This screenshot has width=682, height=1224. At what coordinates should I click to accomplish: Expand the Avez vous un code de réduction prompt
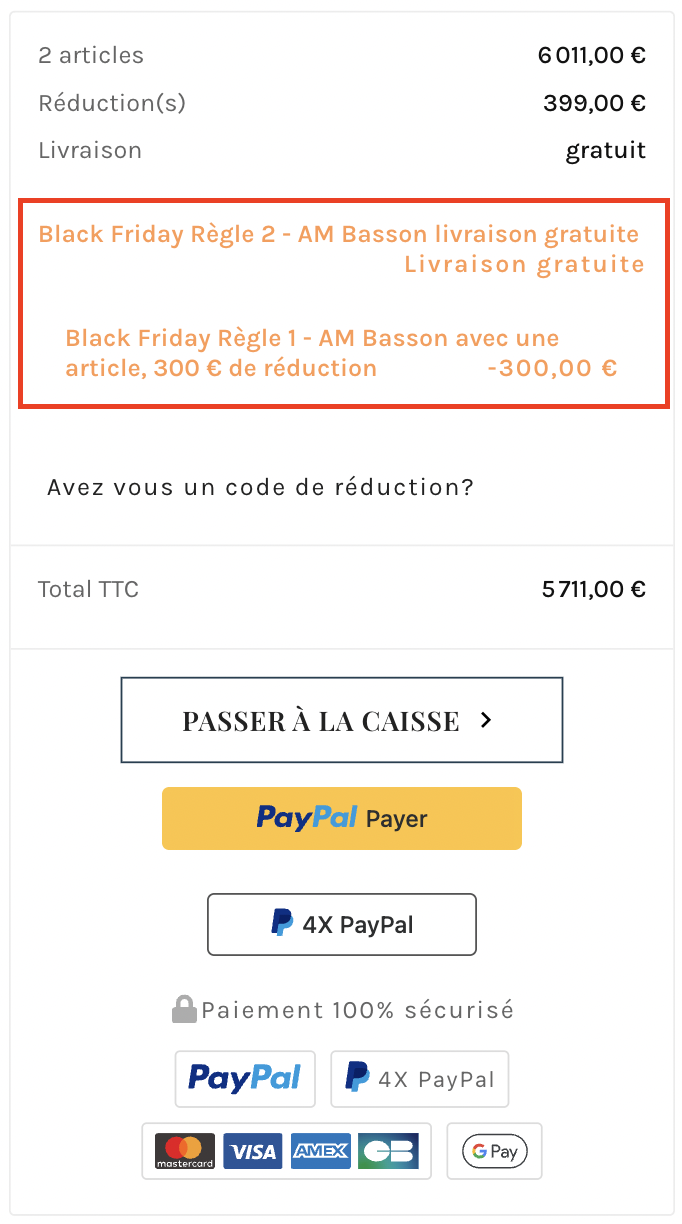click(x=260, y=488)
